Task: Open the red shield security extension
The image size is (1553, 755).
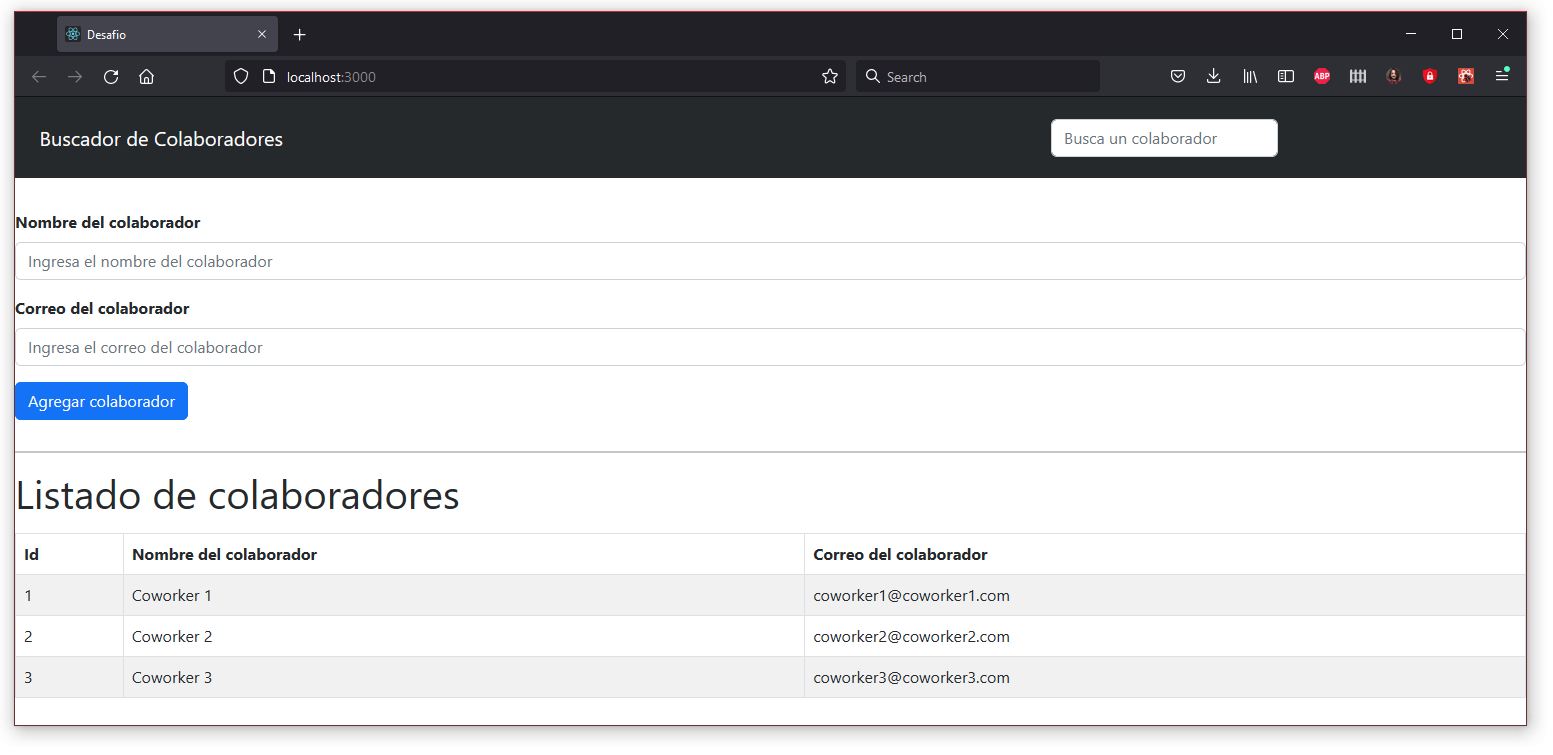Action: (1429, 75)
